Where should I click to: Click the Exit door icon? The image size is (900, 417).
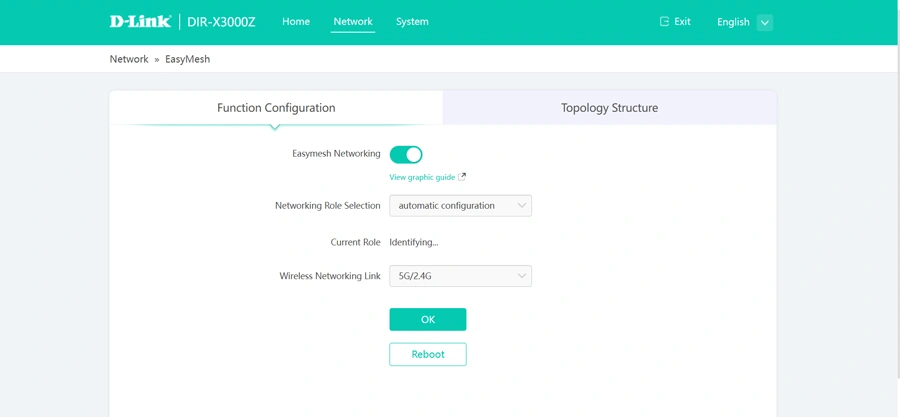tap(664, 22)
